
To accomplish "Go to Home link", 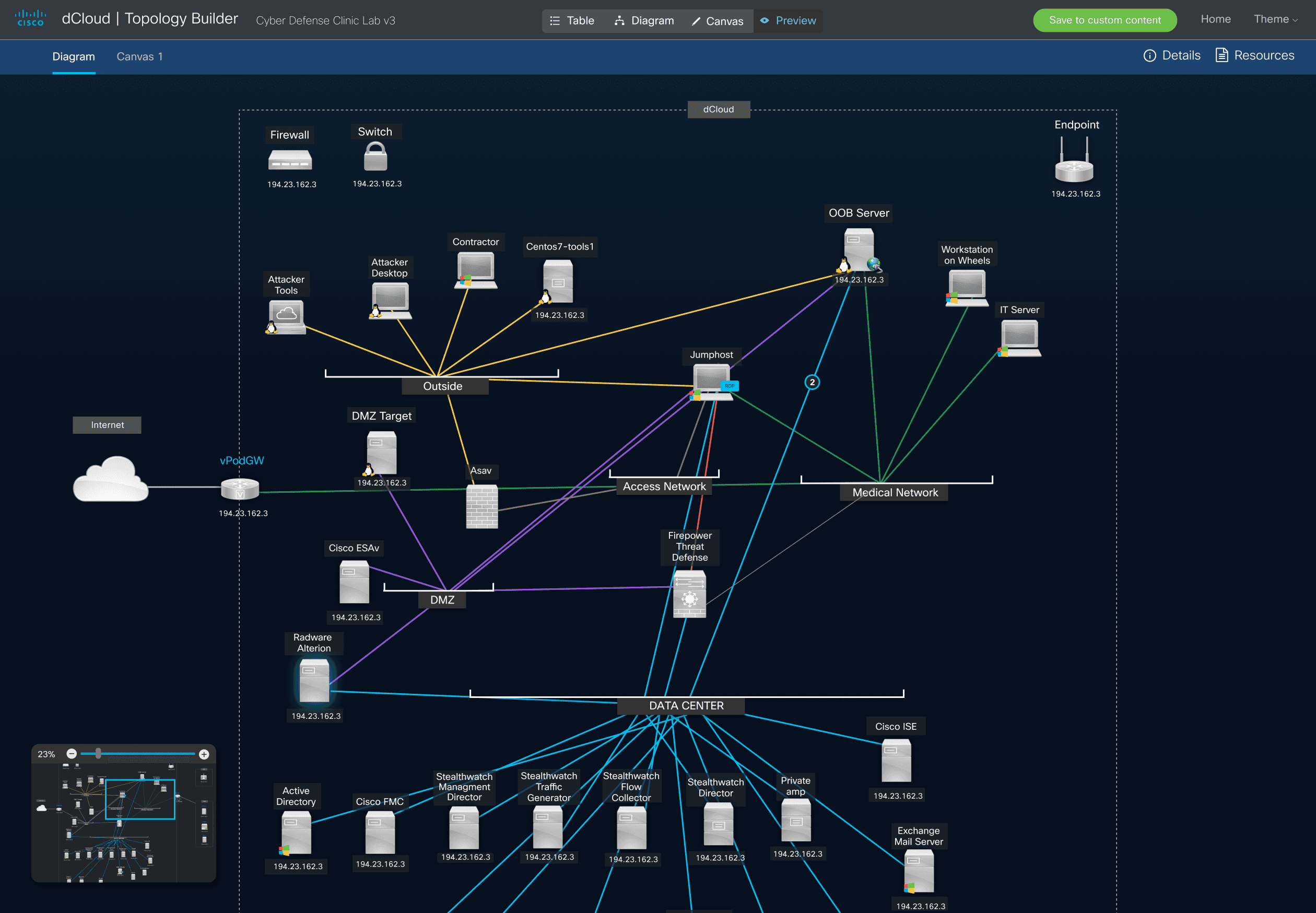I will click(1215, 19).
